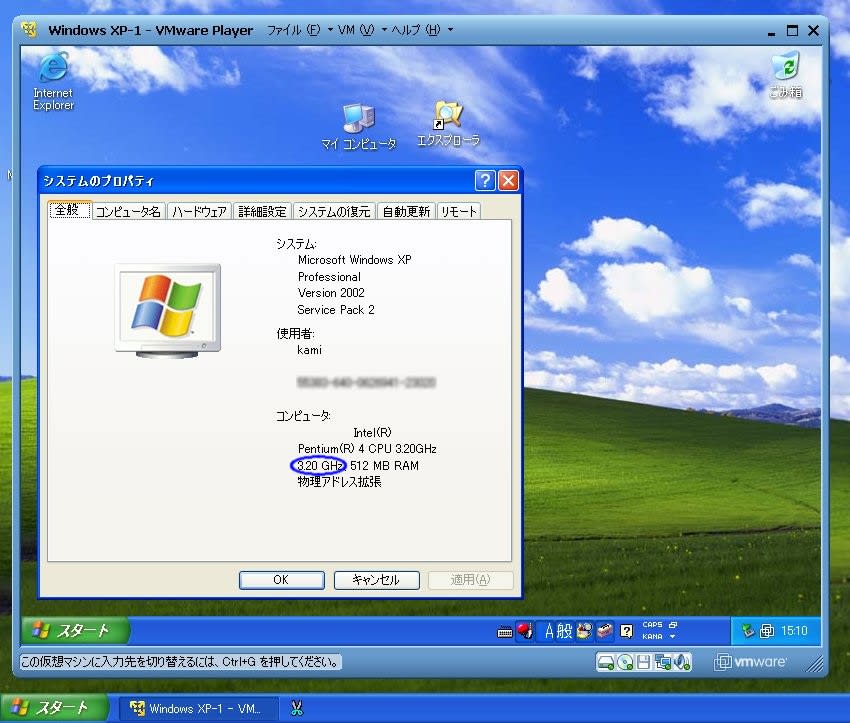
Task: Click the キャンセル button
Action: click(376, 580)
